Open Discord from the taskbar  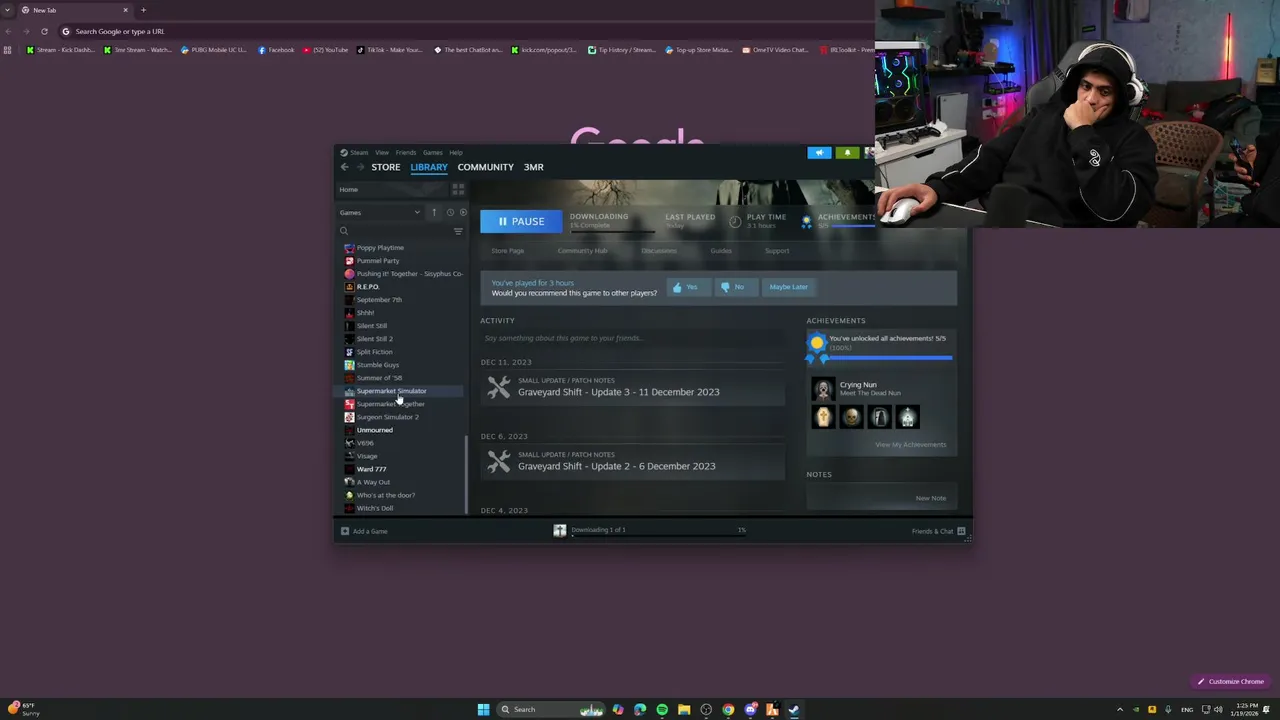coord(750,709)
